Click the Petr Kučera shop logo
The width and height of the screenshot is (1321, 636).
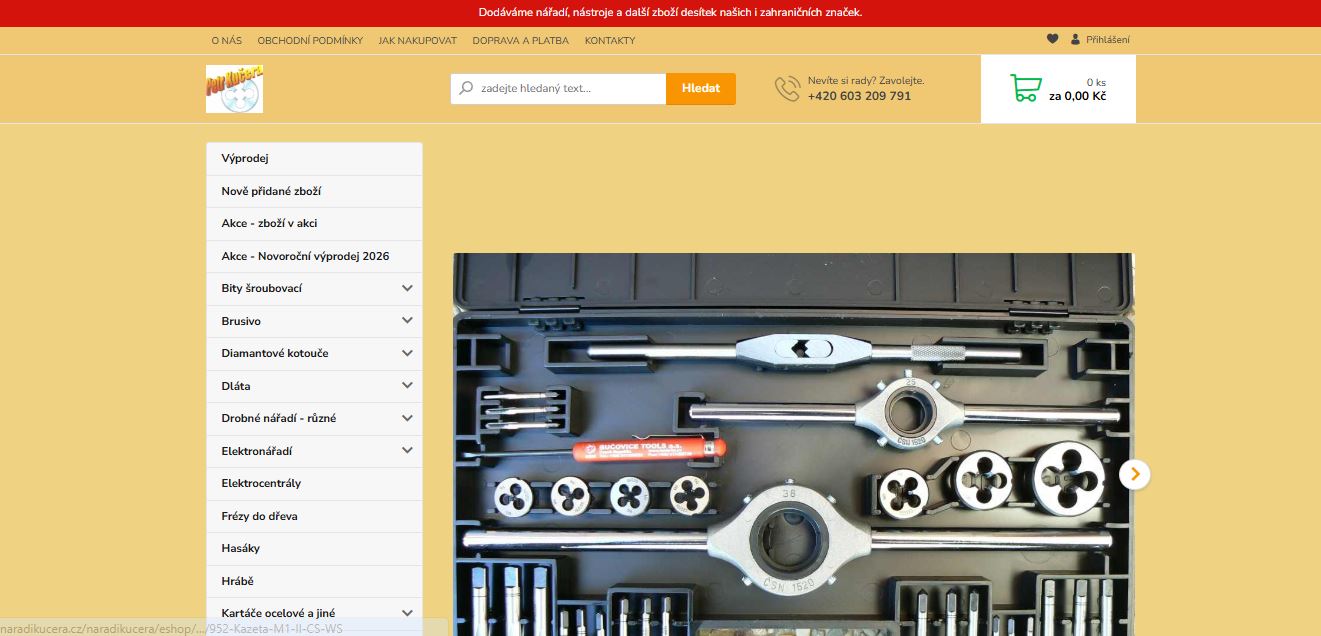234,89
